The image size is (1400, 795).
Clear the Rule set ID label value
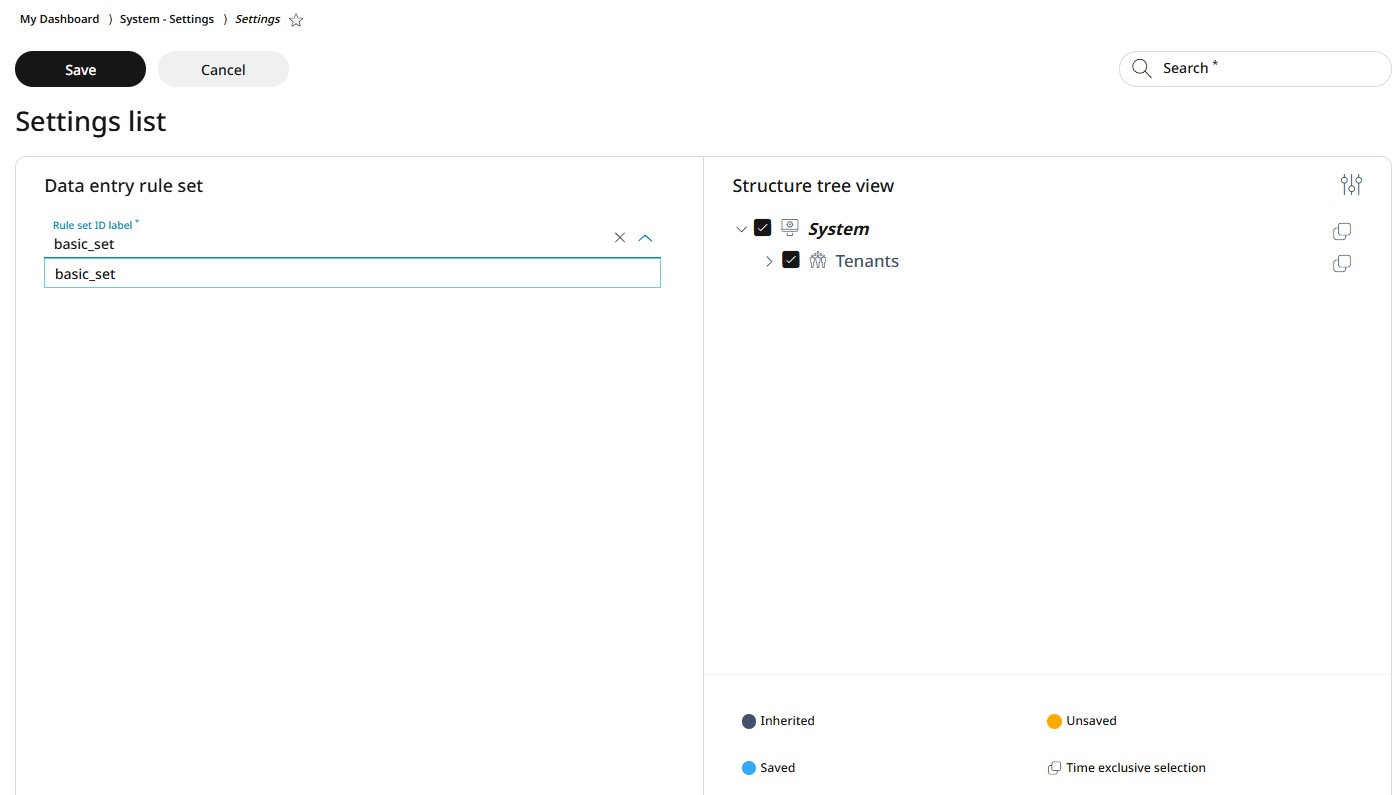pyautogui.click(x=620, y=237)
